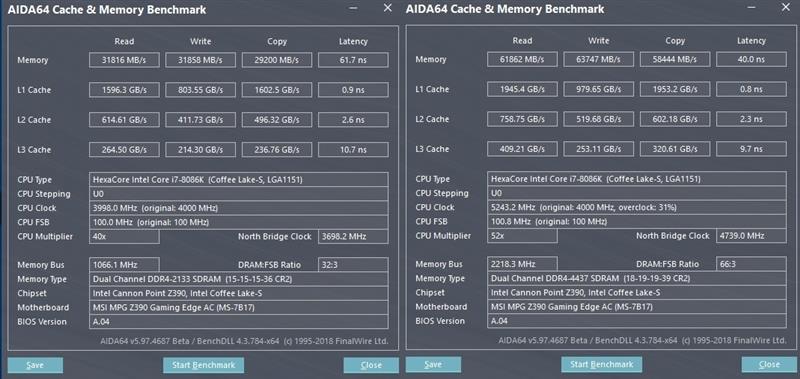The width and height of the screenshot is (800, 379).
Task: Click Memory Bus field showing 1066.1 MHz
Action: [x=124, y=265]
